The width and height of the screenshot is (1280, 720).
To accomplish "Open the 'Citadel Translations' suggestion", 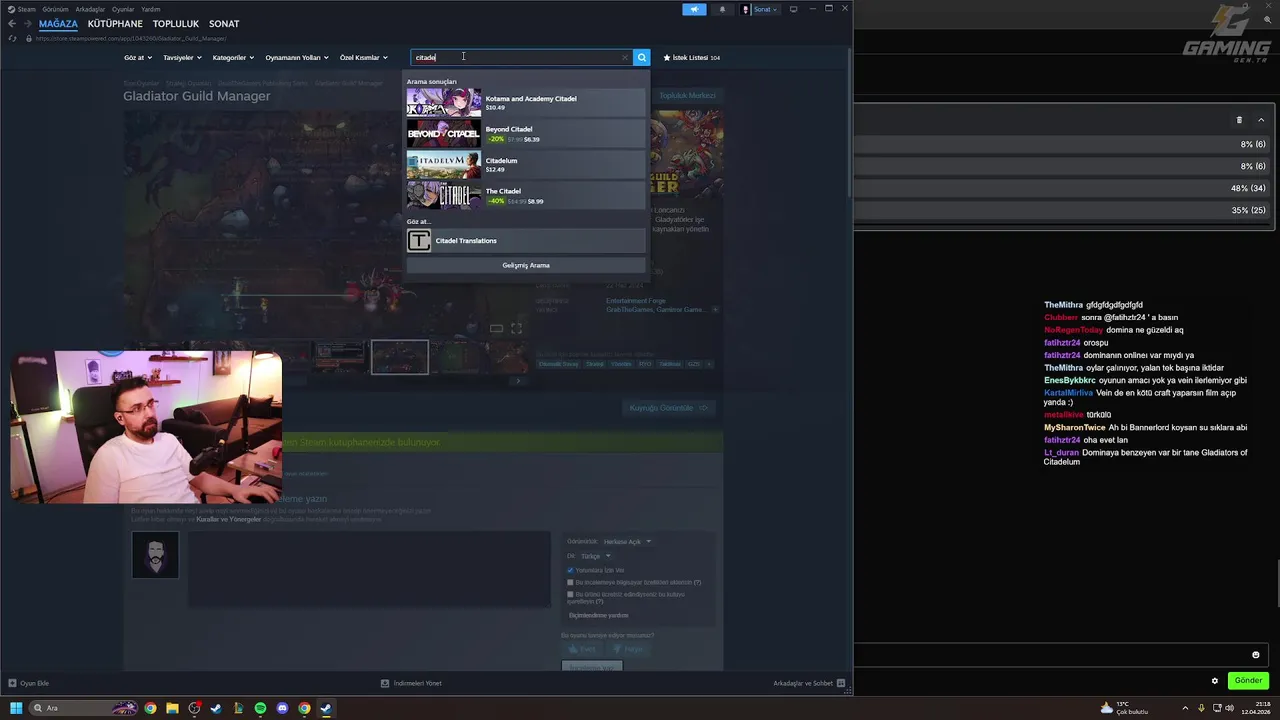I will click(526, 240).
